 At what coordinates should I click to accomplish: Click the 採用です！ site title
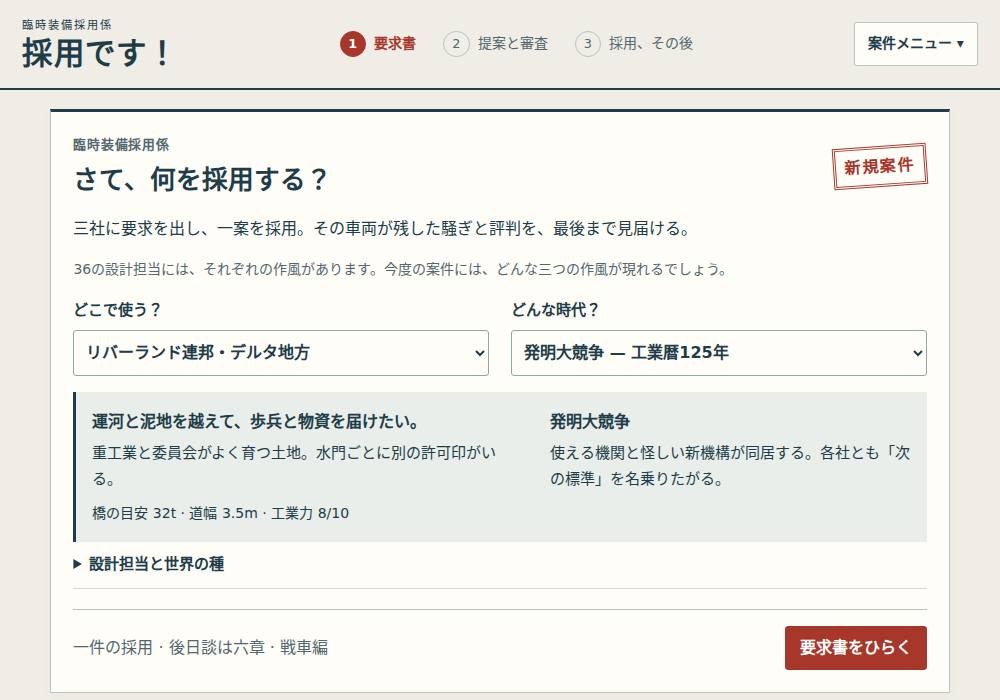[x=96, y=53]
